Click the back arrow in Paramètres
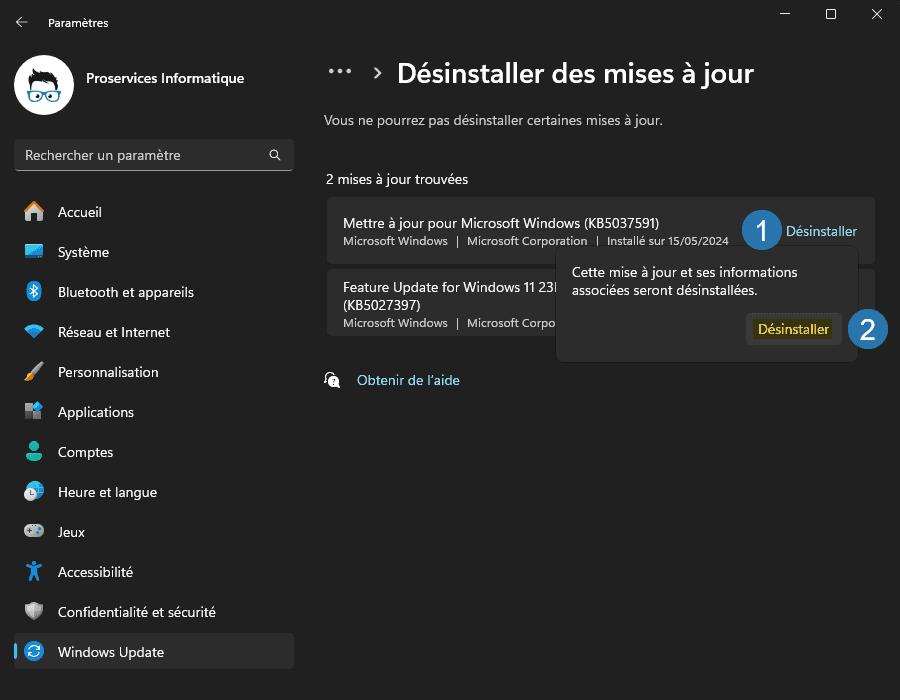900x700 pixels. [21, 22]
